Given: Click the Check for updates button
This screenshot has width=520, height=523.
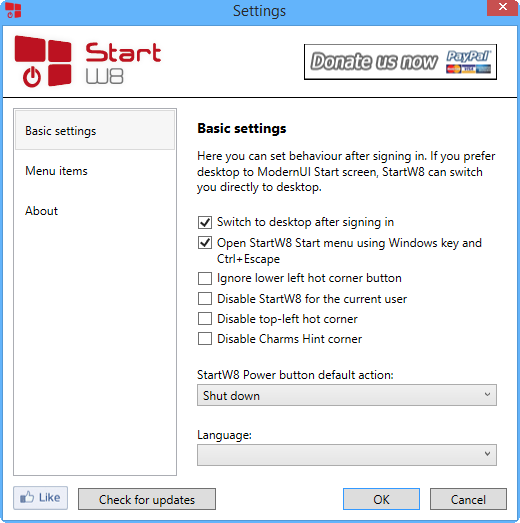Looking at the screenshot, I should coord(147,499).
